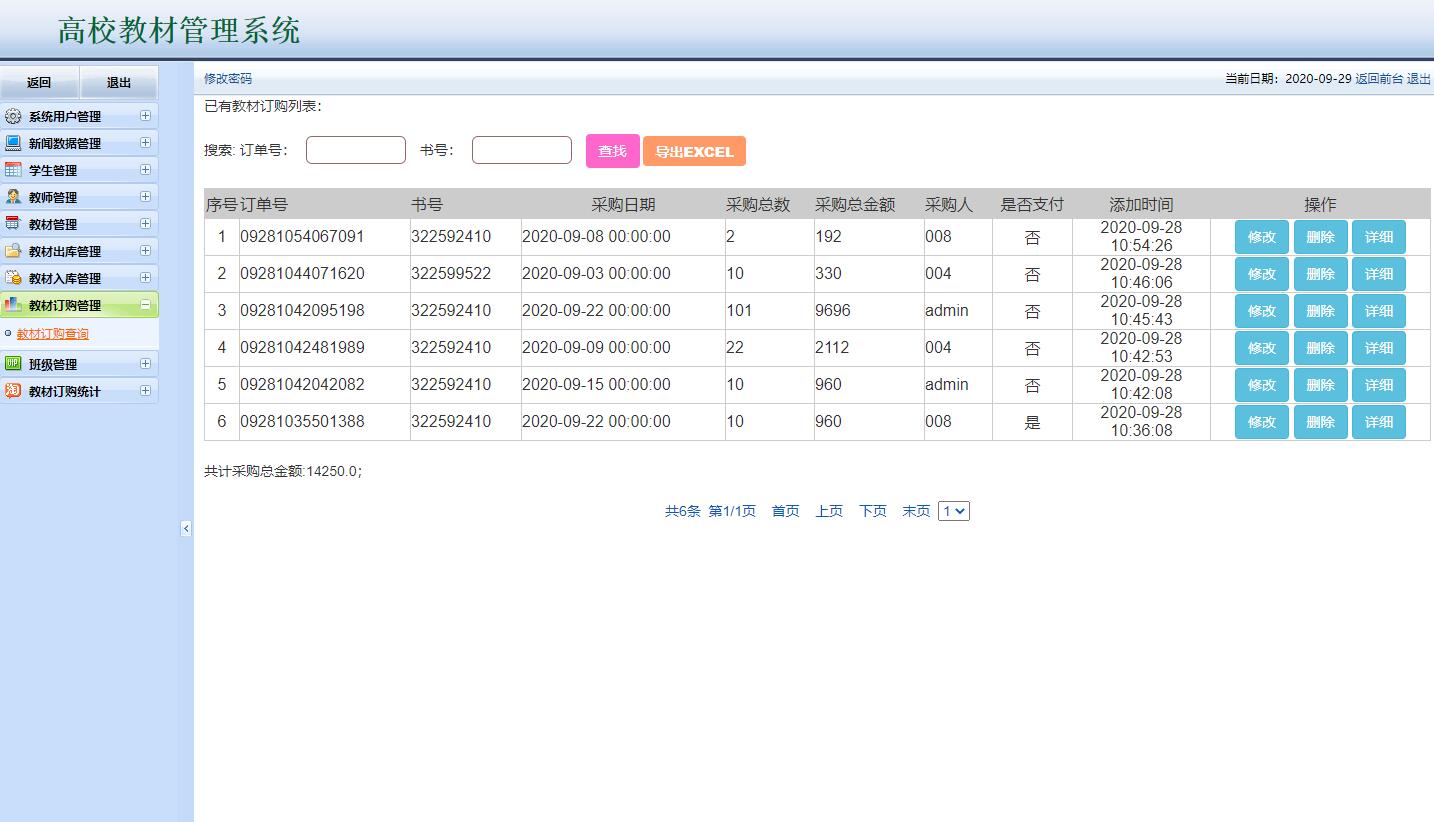Viewport: 1434px width, 822px height.
Task: Click the orange icon for 教材订购统计
Action: coord(13,391)
